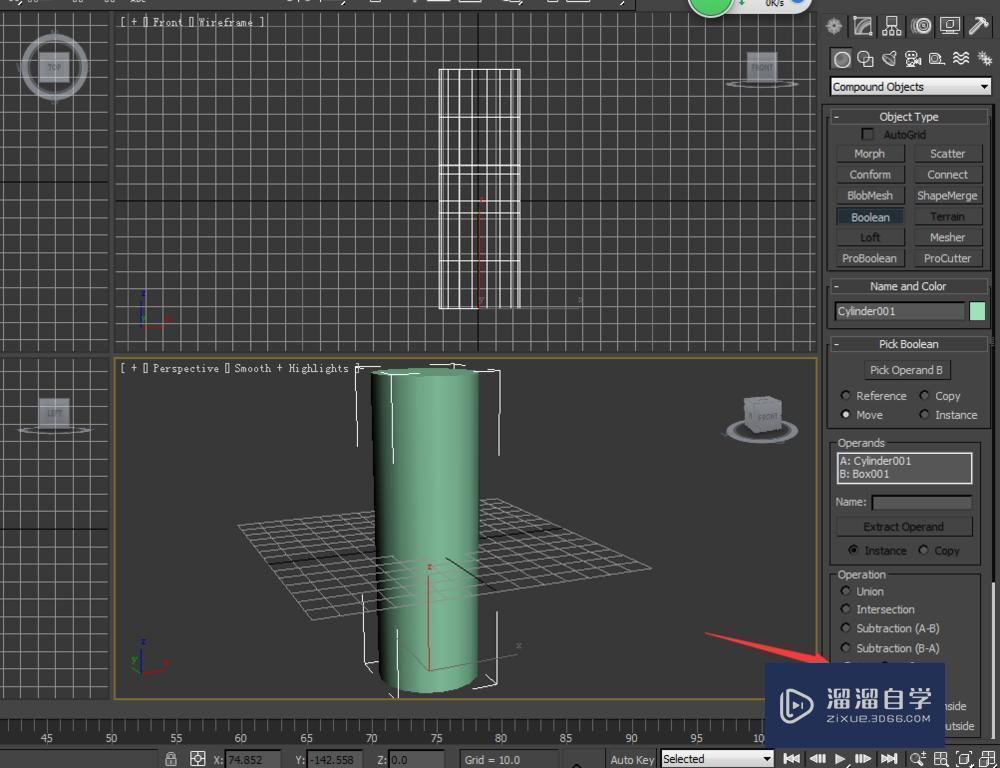
Task: Select the Cameras category icon
Action: [x=912, y=59]
